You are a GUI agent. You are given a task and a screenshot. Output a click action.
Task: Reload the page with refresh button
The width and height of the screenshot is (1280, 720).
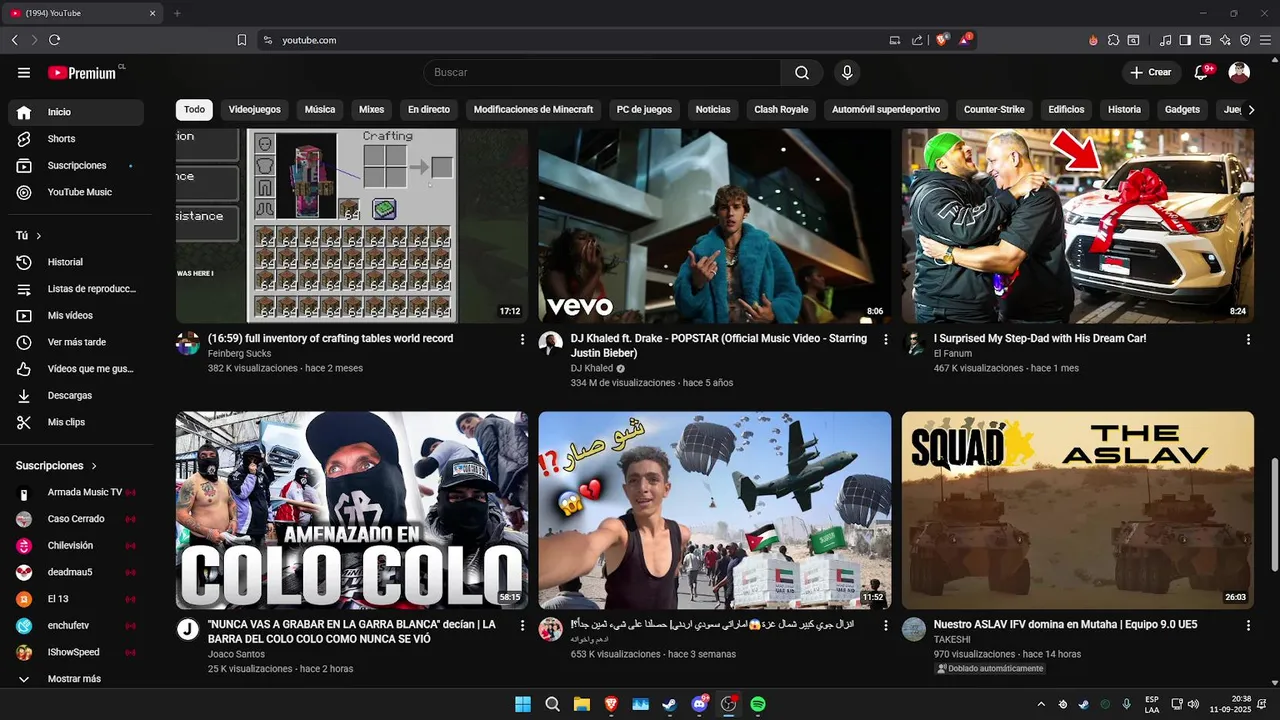(x=54, y=40)
